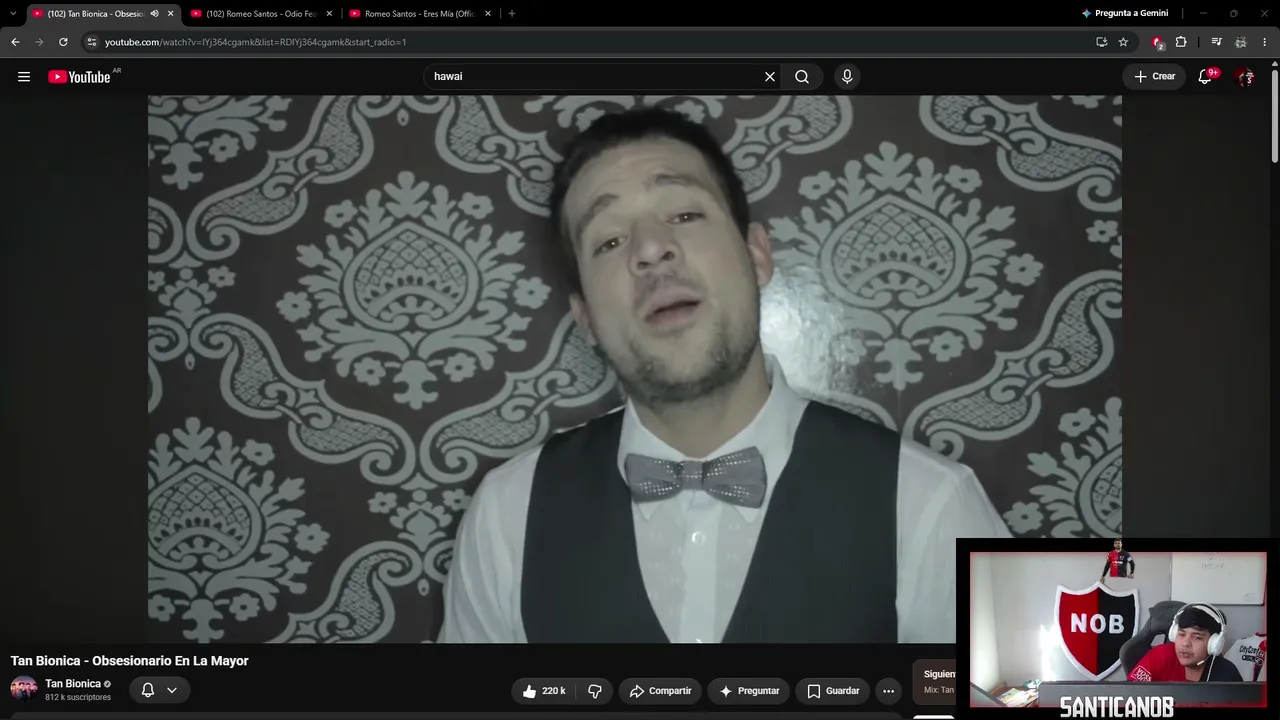The width and height of the screenshot is (1280, 720).
Task: Open the tab search dropdown arrow
Action: point(13,14)
